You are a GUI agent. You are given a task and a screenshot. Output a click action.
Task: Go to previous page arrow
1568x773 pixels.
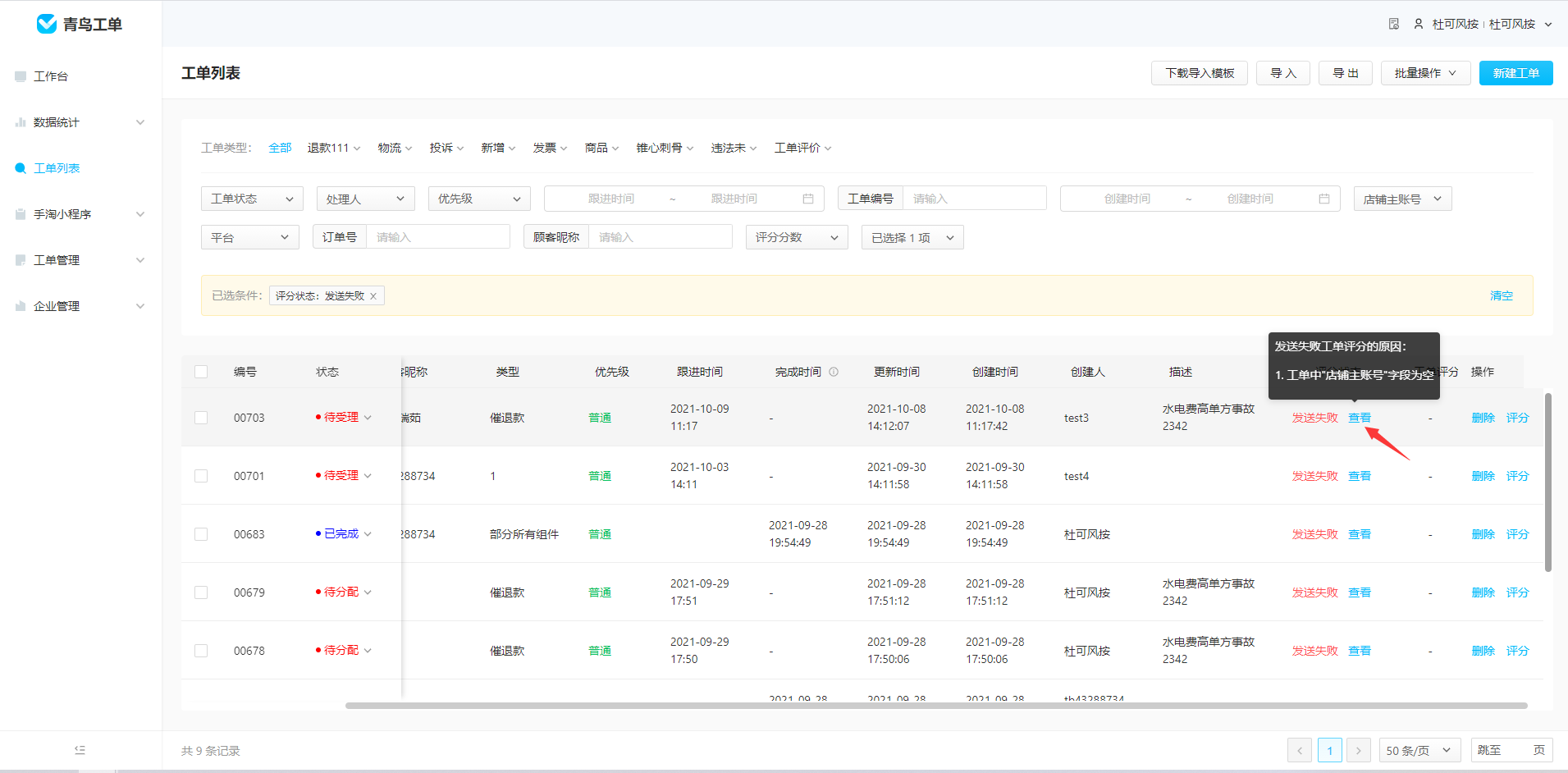[1300, 750]
